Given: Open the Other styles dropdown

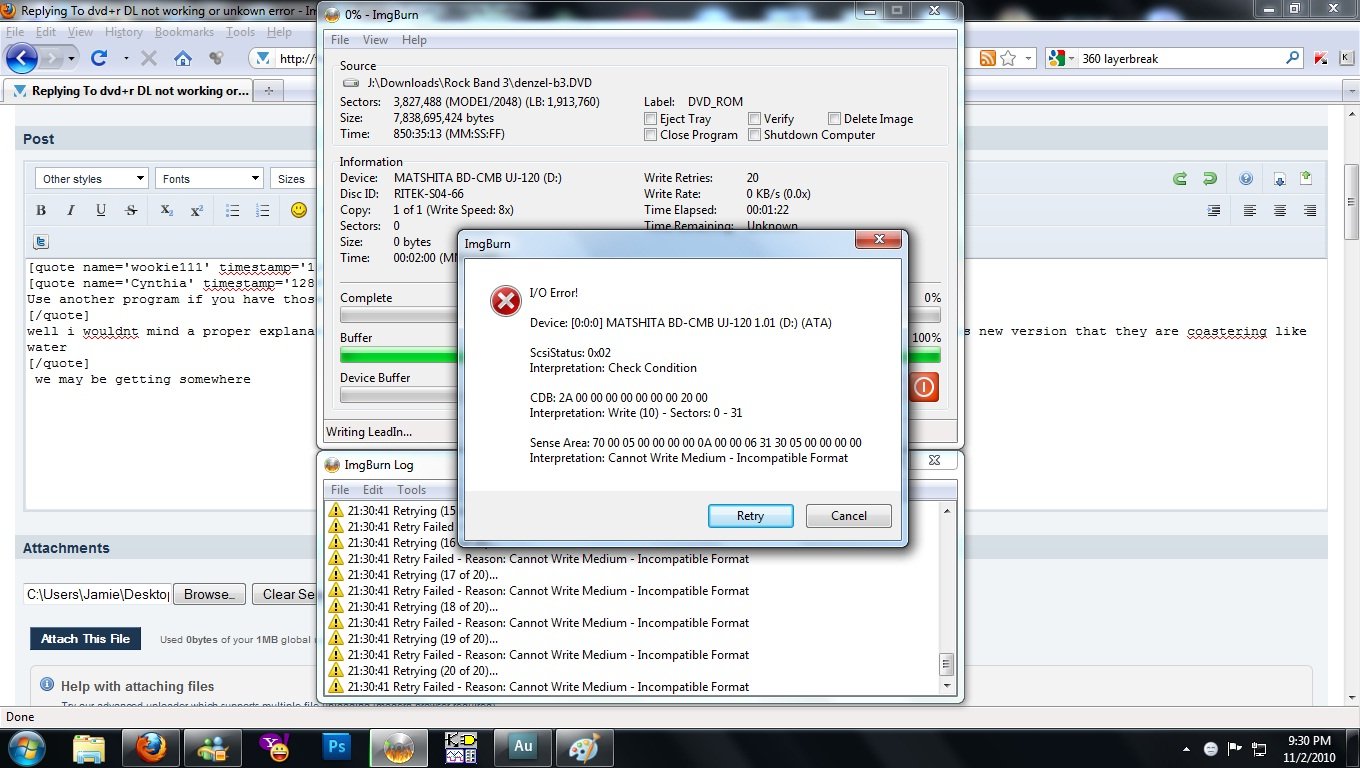Looking at the screenshot, I should (92, 179).
